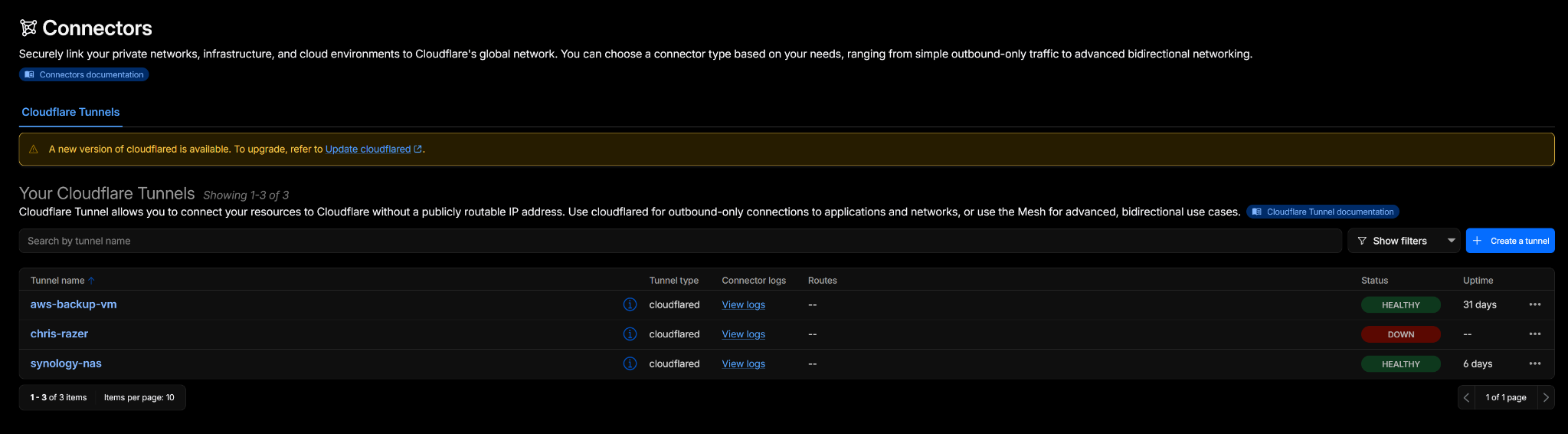Image resolution: width=1568 pixels, height=434 pixels.
Task: View logs for synology-nas
Action: (743, 363)
